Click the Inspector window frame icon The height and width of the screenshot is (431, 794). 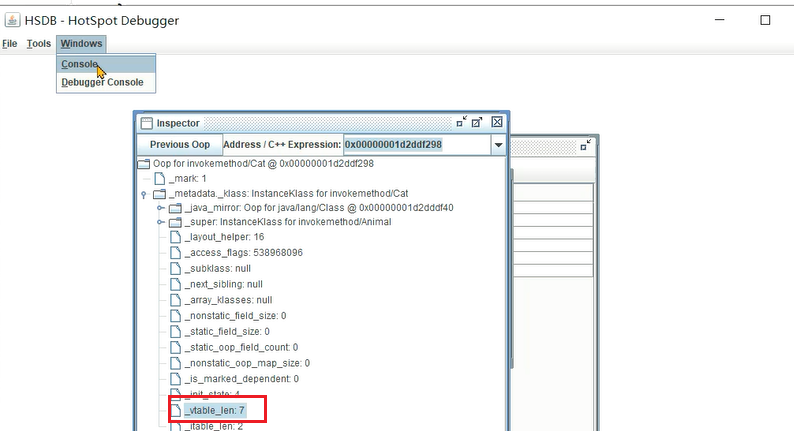click(x=146, y=123)
